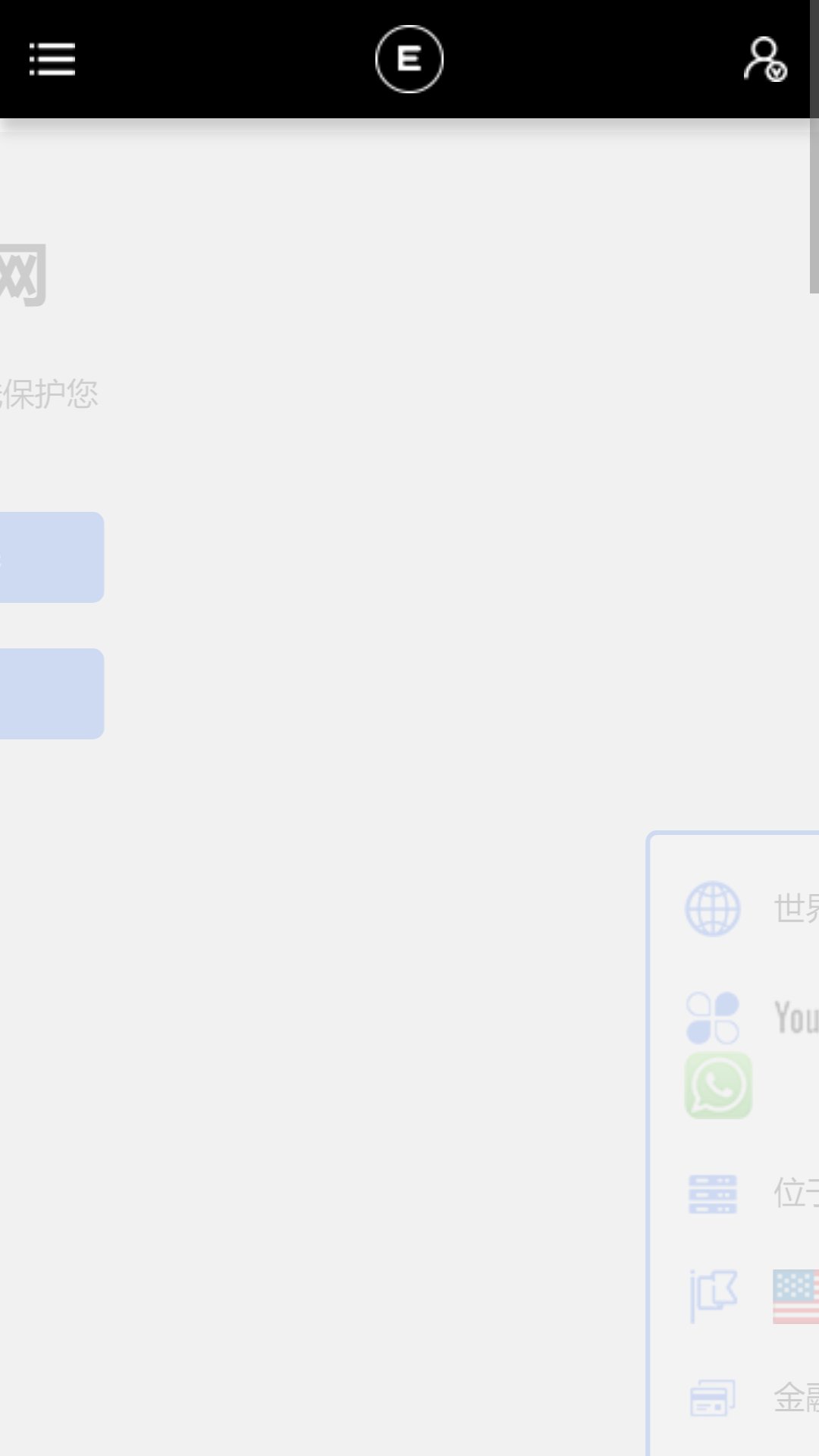Click the 'You' text in panel
Image resolution: width=819 pixels, height=1456 pixels.
pos(796,1018)
